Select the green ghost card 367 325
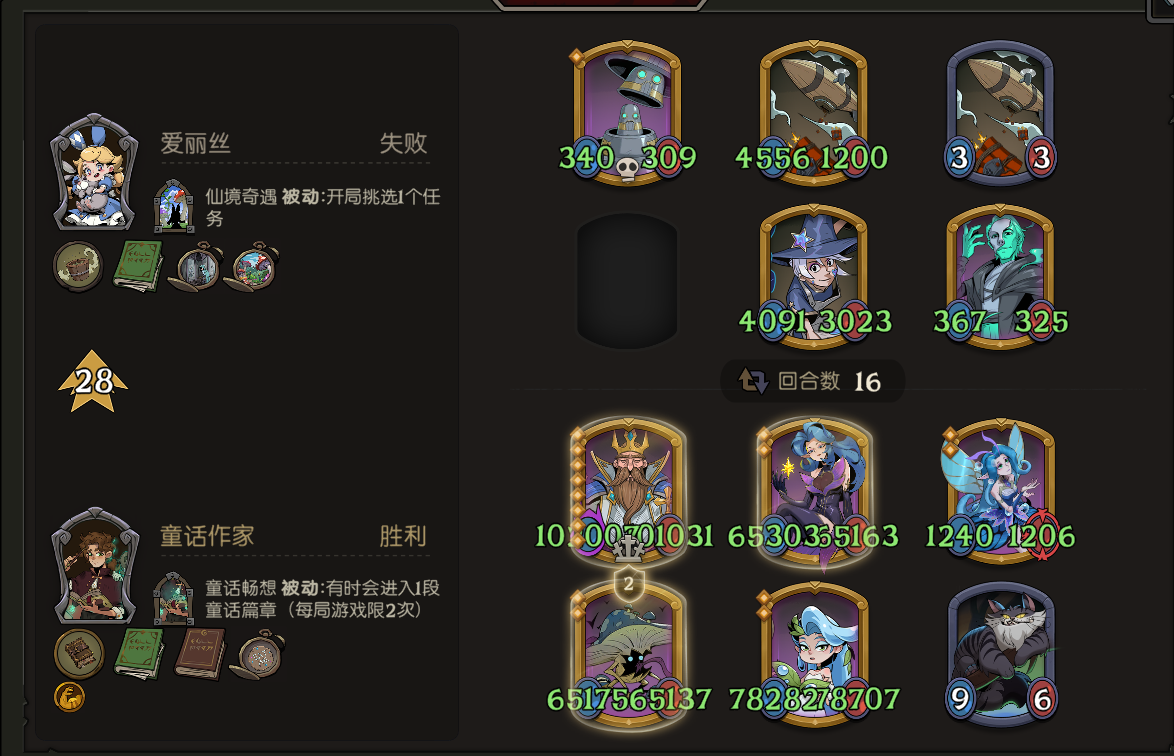Screen dimensions: 1174x756 click(1000, 277)
